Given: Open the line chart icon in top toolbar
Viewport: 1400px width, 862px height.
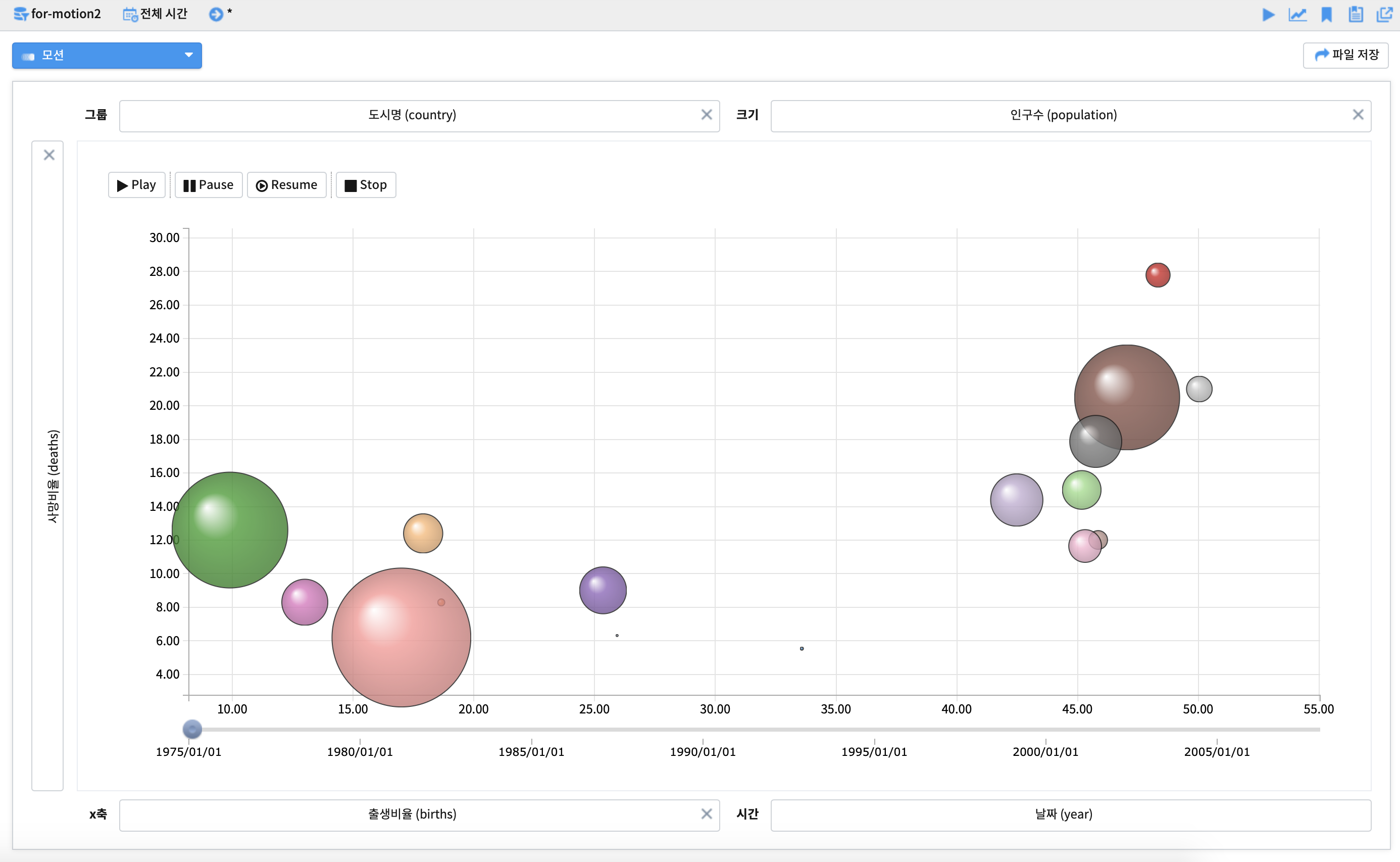Looking at the screenshot, I should pyautogui.click(x=1297, y=14).
